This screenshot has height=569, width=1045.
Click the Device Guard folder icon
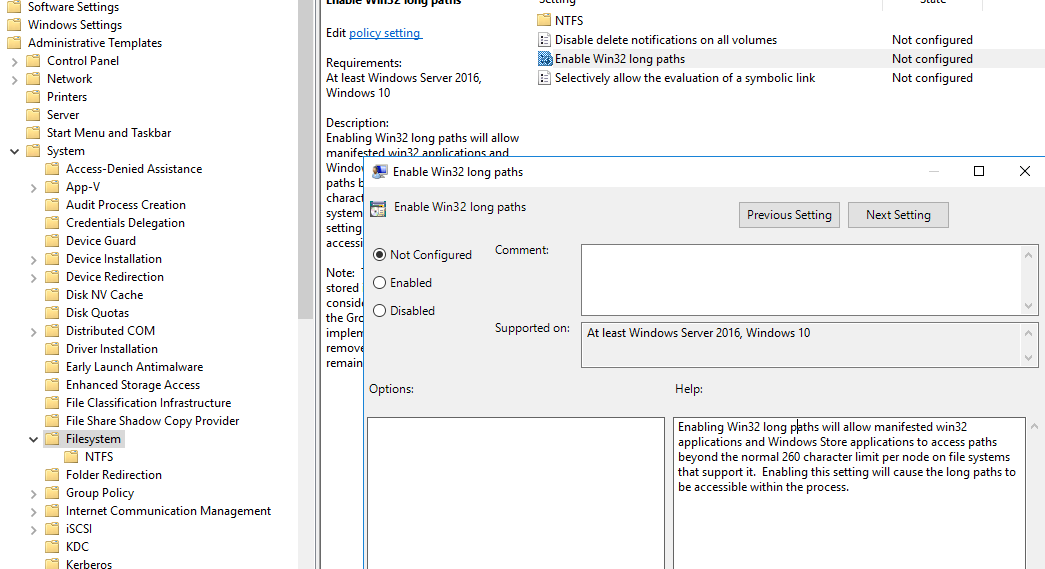(52, 241)
